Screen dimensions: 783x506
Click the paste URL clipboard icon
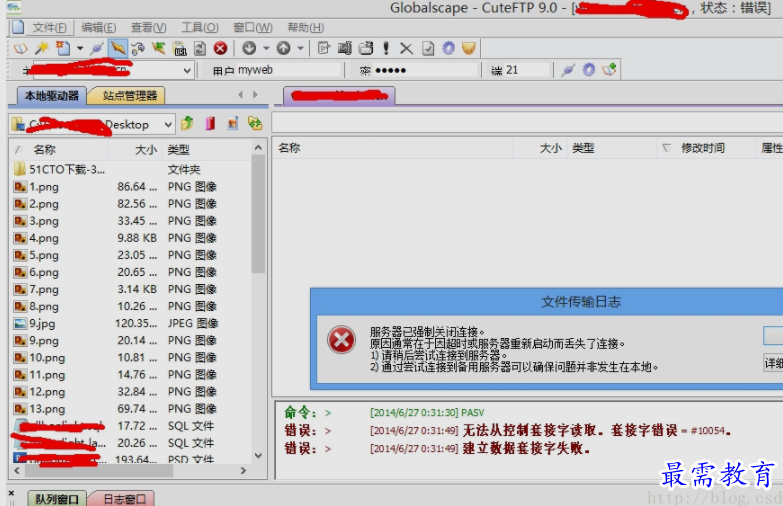(x=179, y=48)
